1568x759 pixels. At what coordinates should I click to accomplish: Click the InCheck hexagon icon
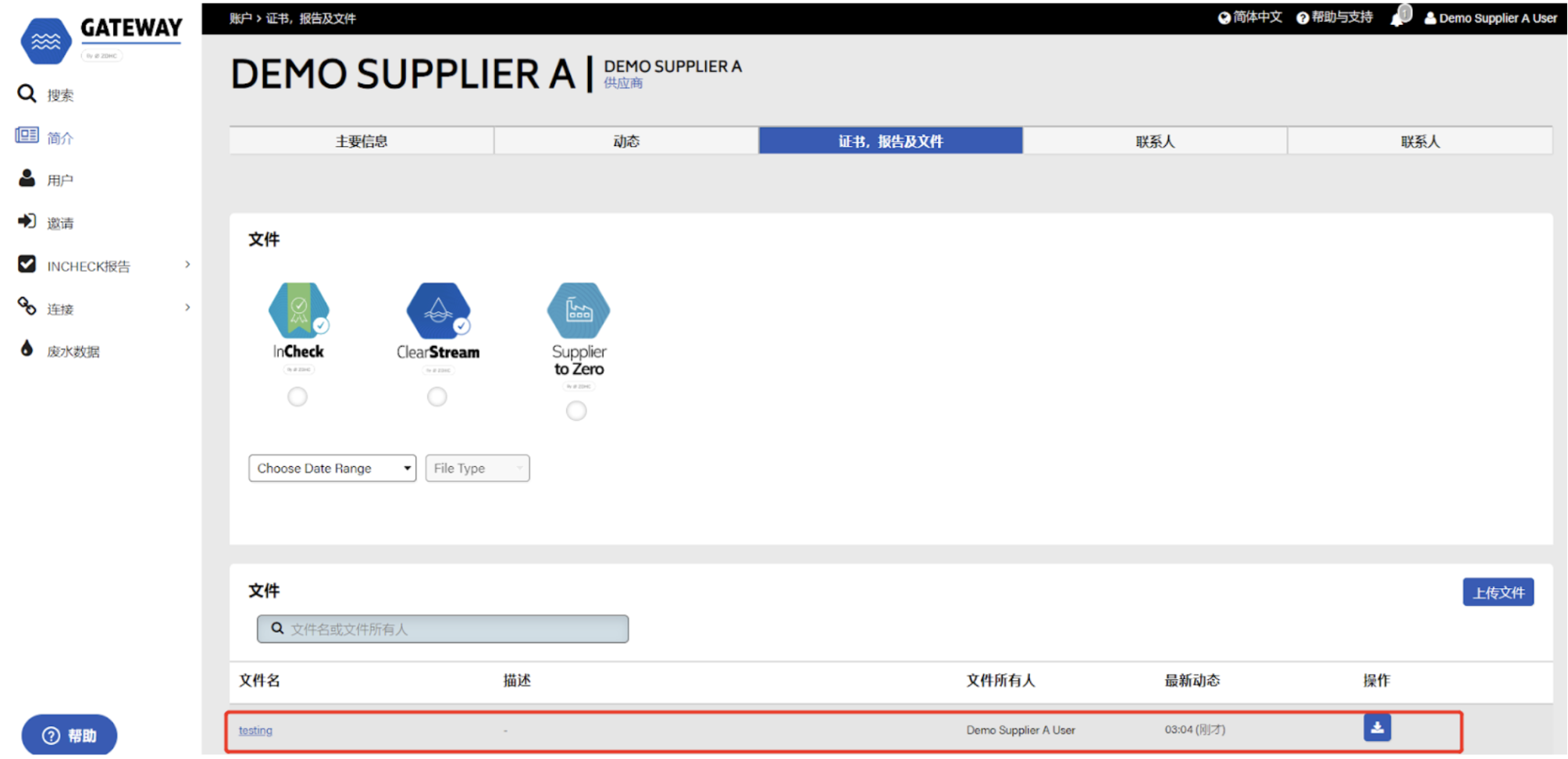coord(298,310)
